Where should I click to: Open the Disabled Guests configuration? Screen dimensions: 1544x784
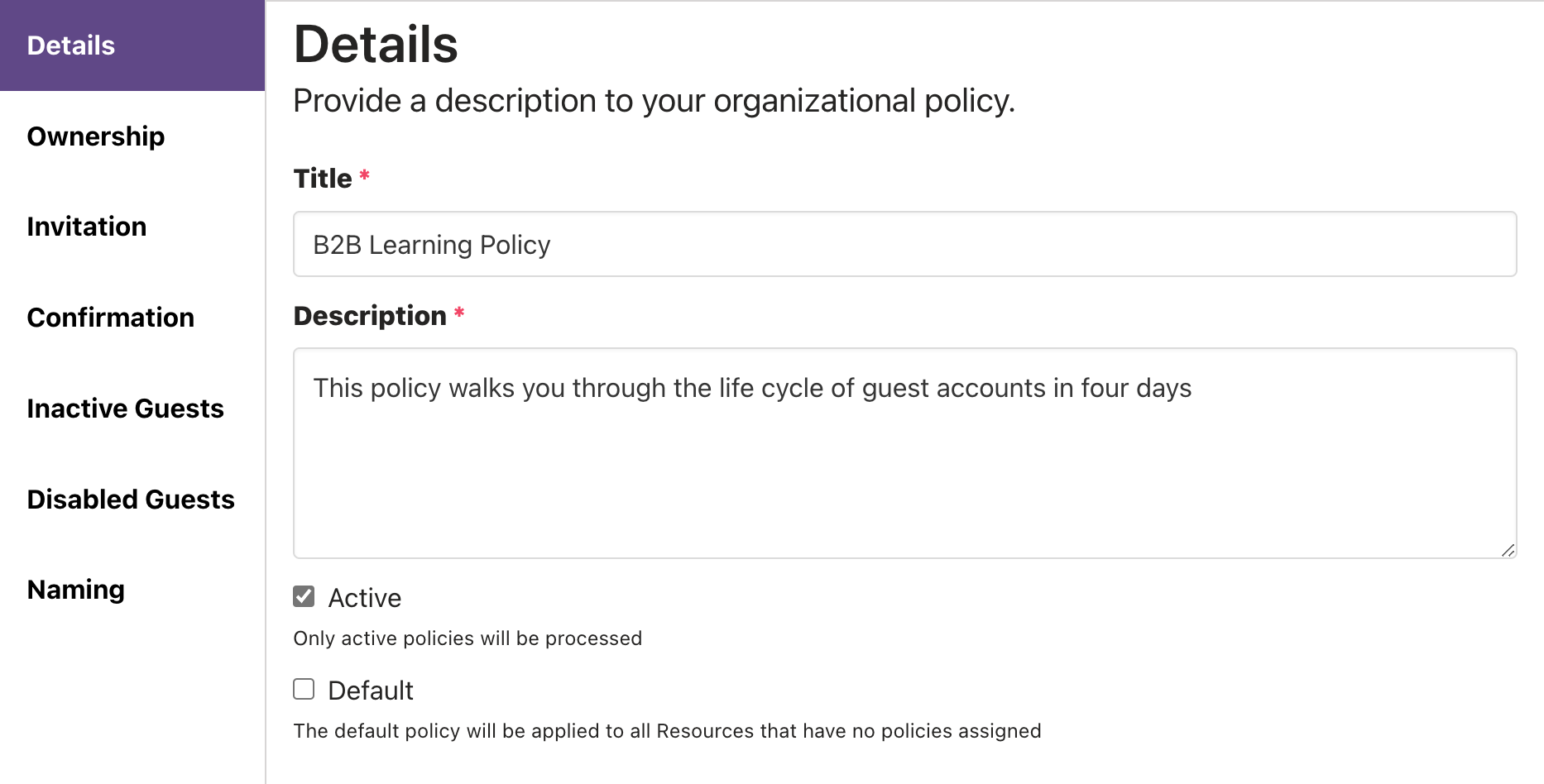pos(131,499)
